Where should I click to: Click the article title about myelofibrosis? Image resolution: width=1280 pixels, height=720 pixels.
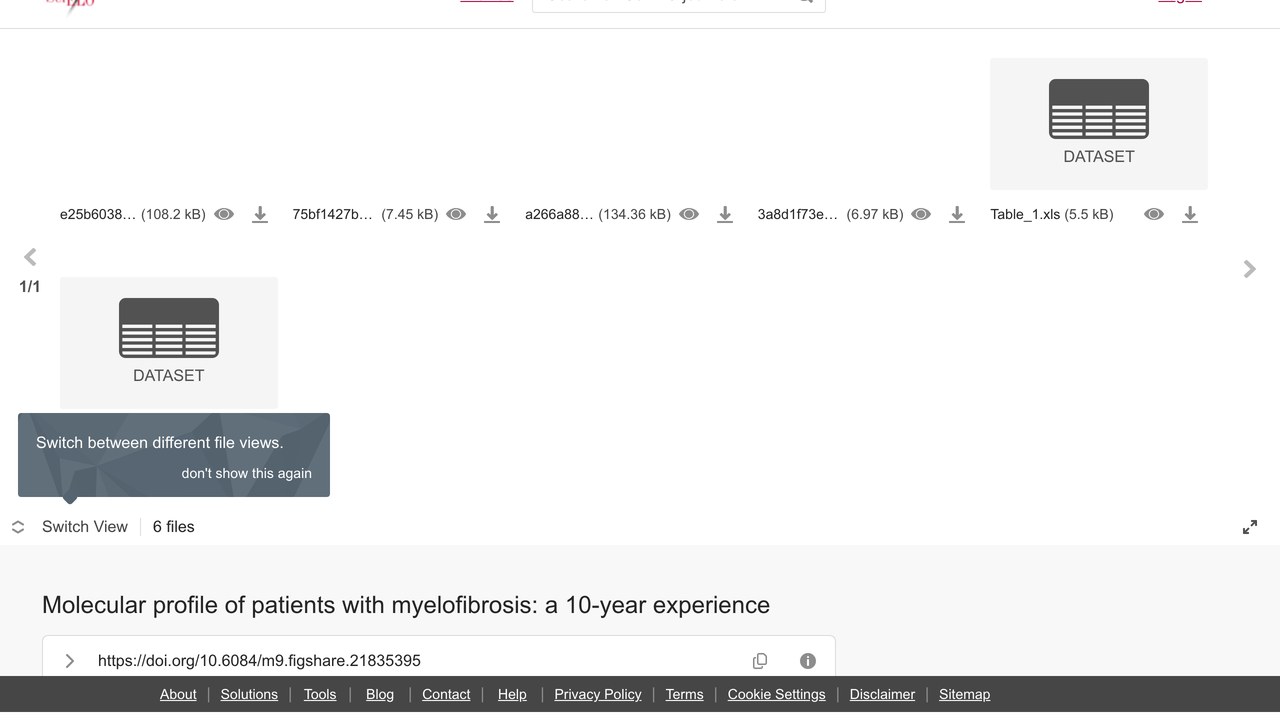click(x=406, y=605)
